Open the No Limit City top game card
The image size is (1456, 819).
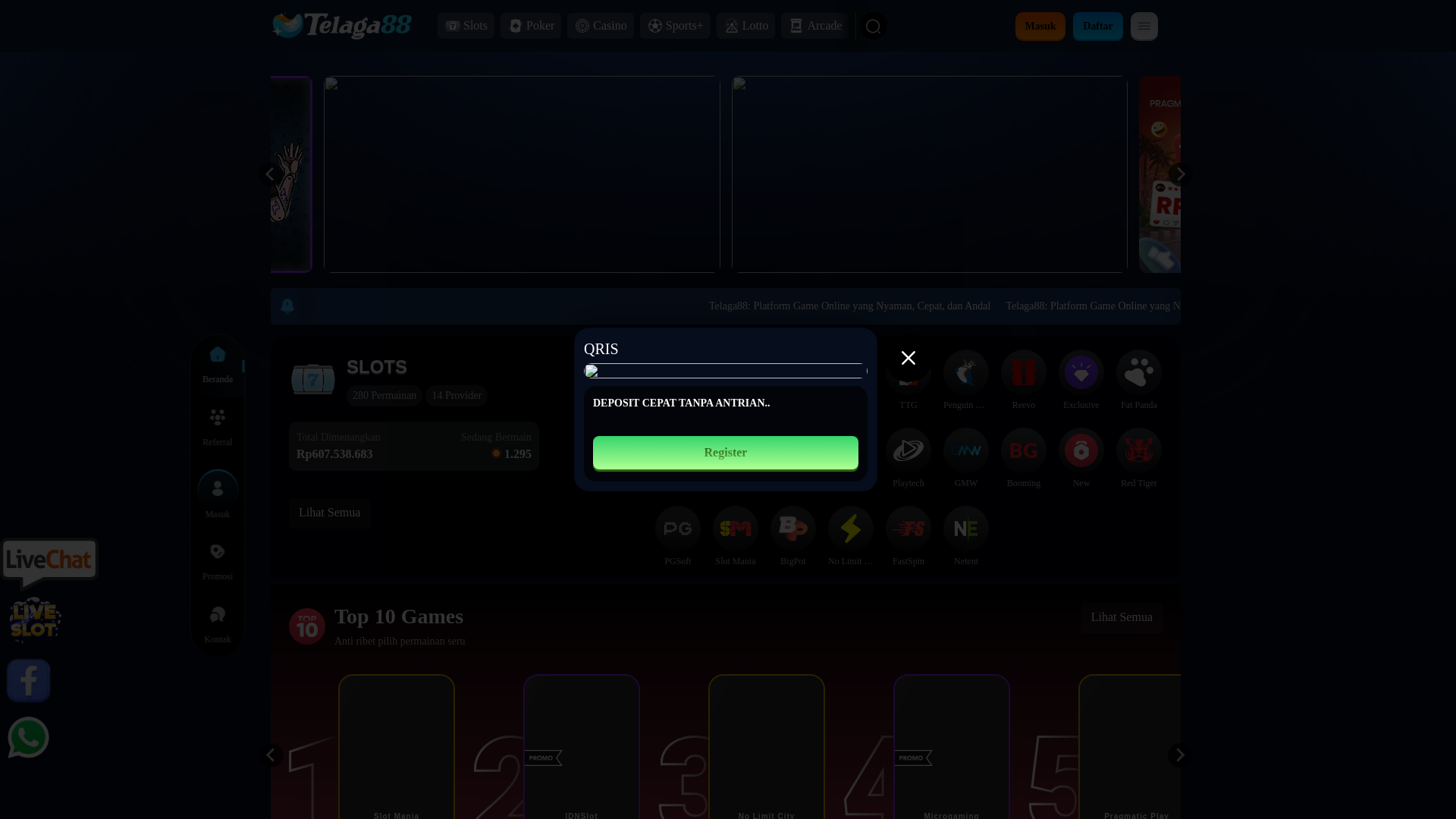coord(766,747)
